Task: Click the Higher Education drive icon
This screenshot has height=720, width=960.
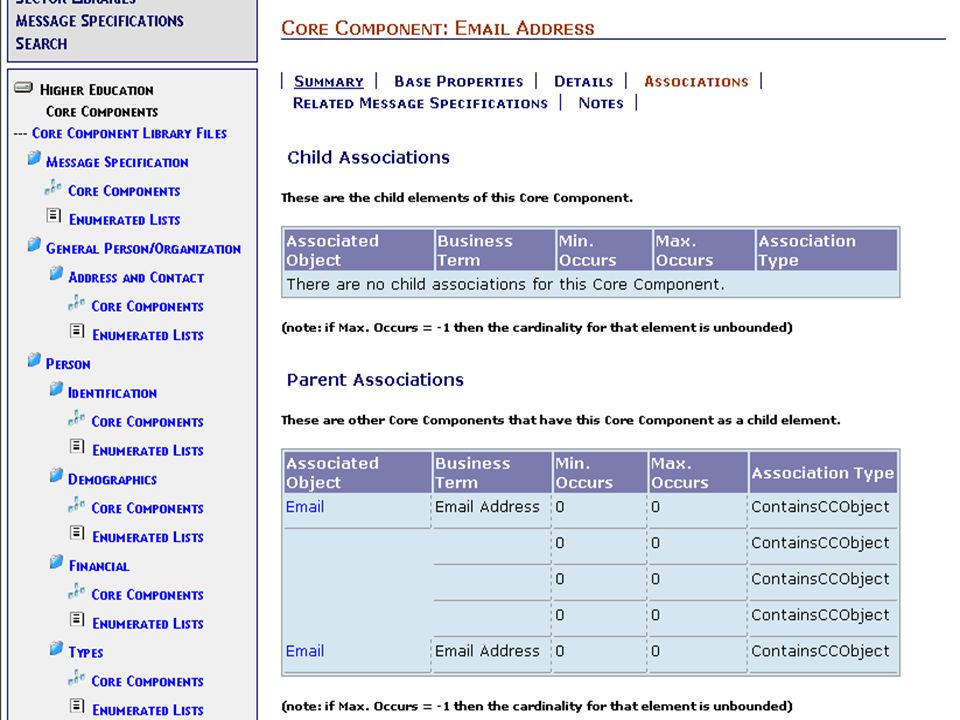Action: click(23, 88)
